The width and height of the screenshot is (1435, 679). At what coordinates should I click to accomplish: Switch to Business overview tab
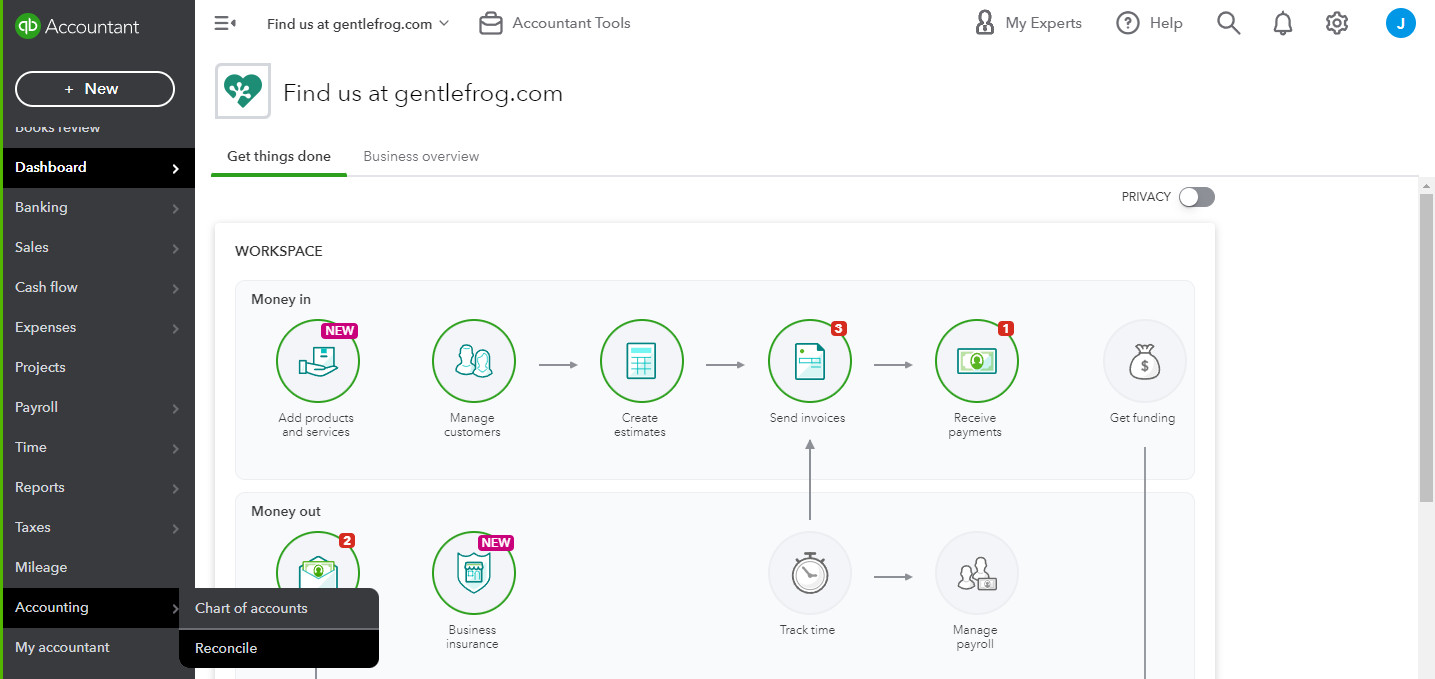pyautogui.click(x=421, y=156)
